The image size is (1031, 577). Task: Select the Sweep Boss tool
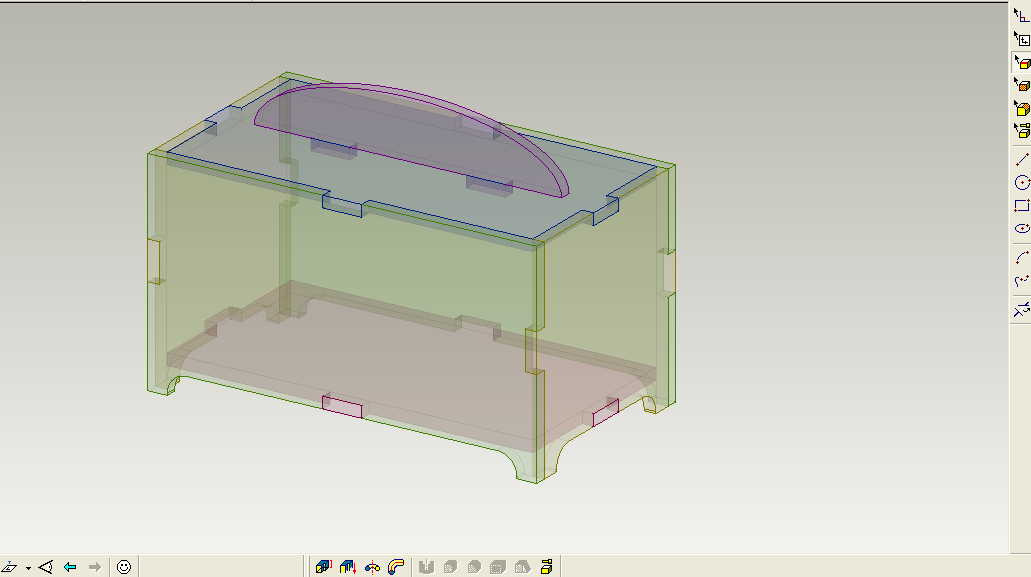coord(396,566)
